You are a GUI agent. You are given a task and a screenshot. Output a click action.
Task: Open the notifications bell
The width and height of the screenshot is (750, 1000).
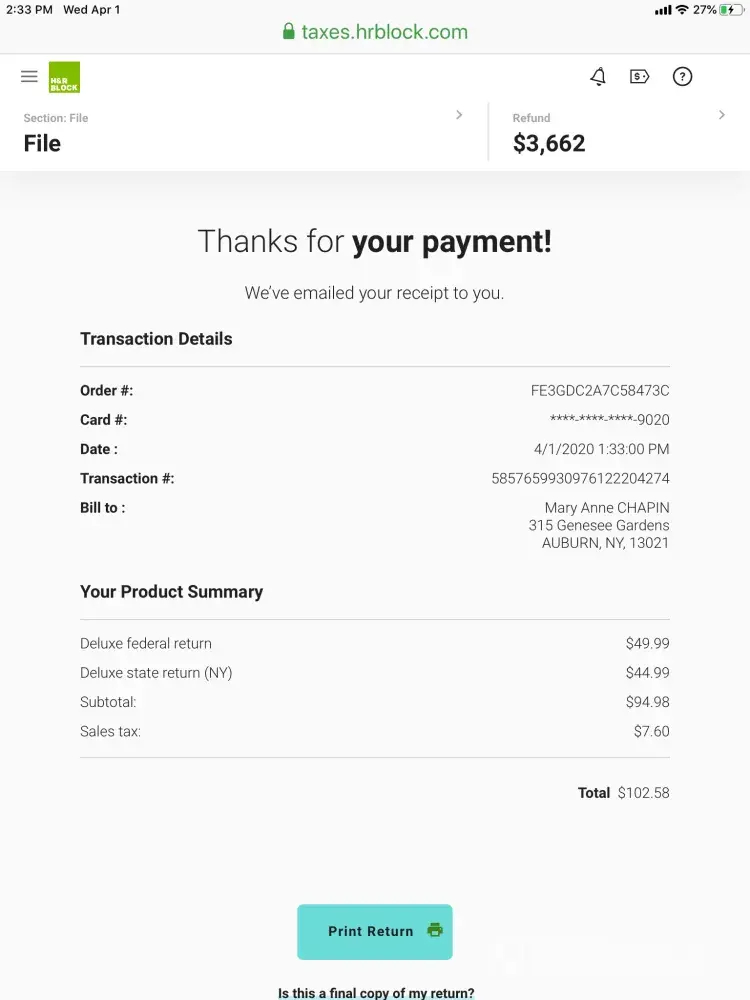[598, 77]
